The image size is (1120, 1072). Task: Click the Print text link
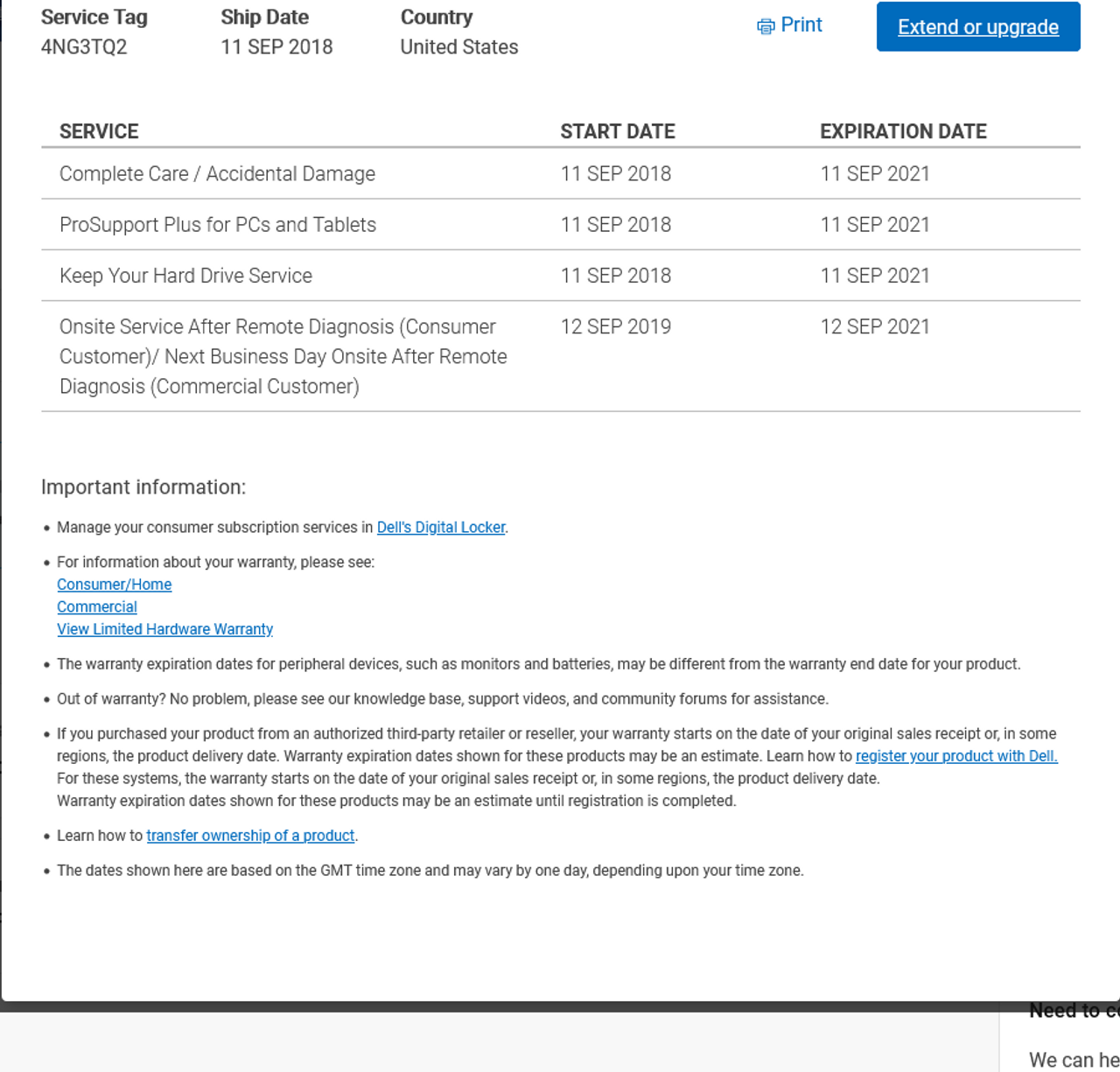pyautogui.click(x=801, y=25)
